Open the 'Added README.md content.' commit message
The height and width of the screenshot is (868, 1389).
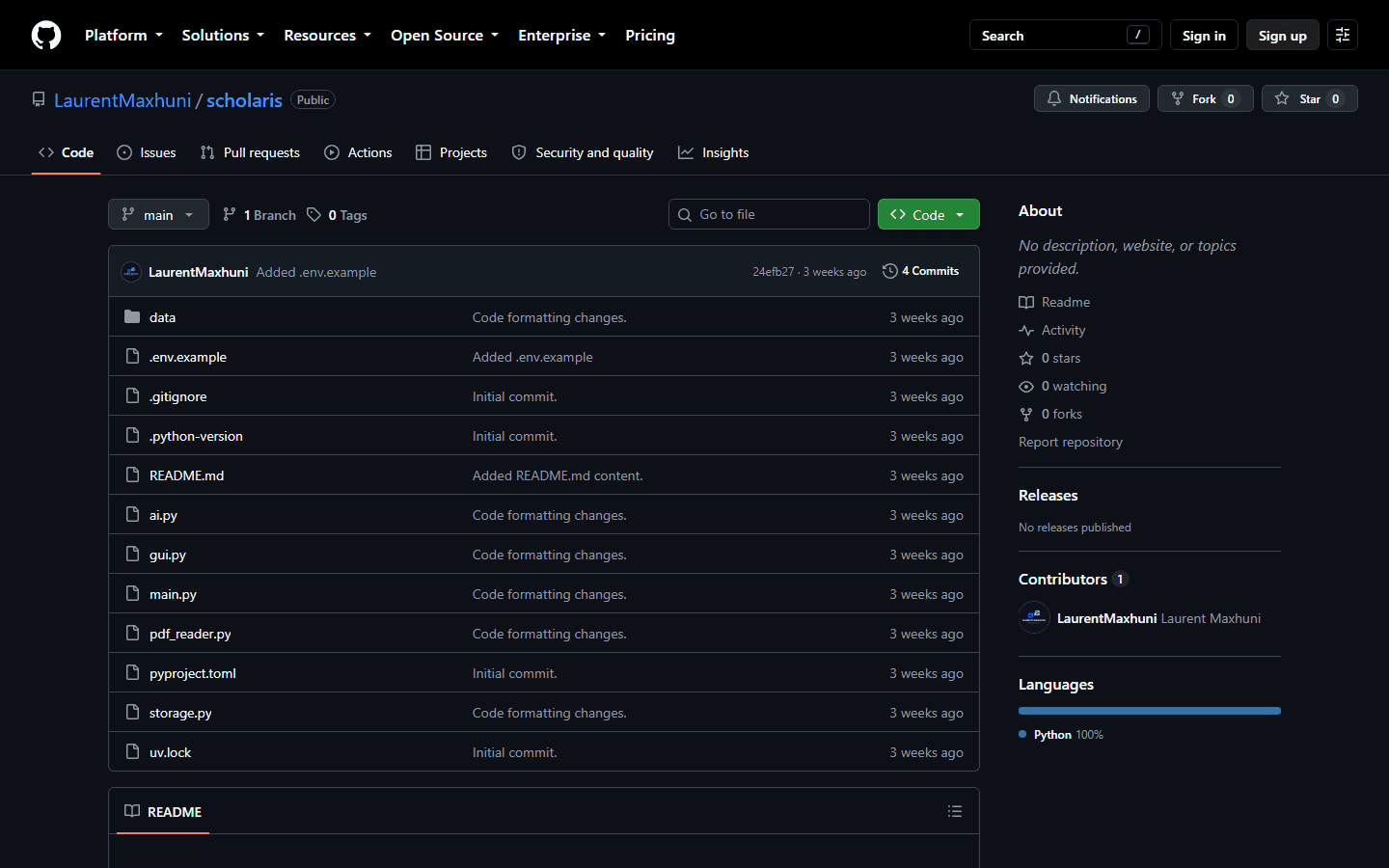tap(558, 475)
